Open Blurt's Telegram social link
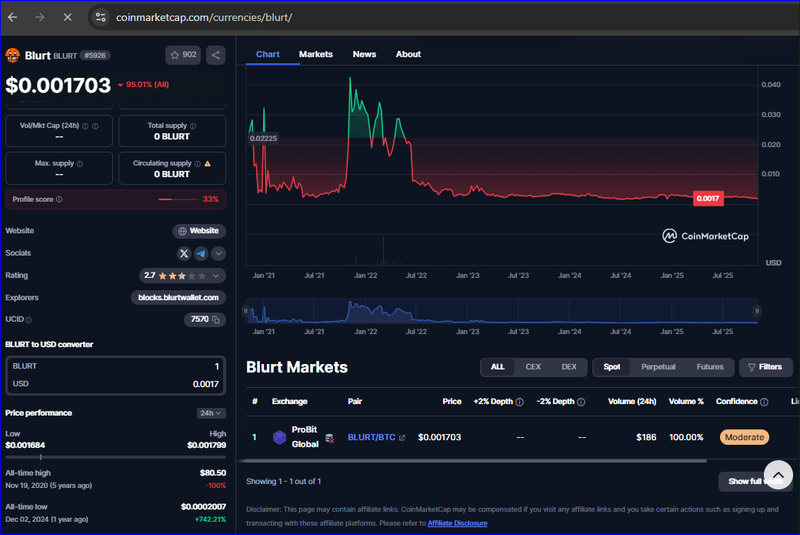 [x=201, y=254]
